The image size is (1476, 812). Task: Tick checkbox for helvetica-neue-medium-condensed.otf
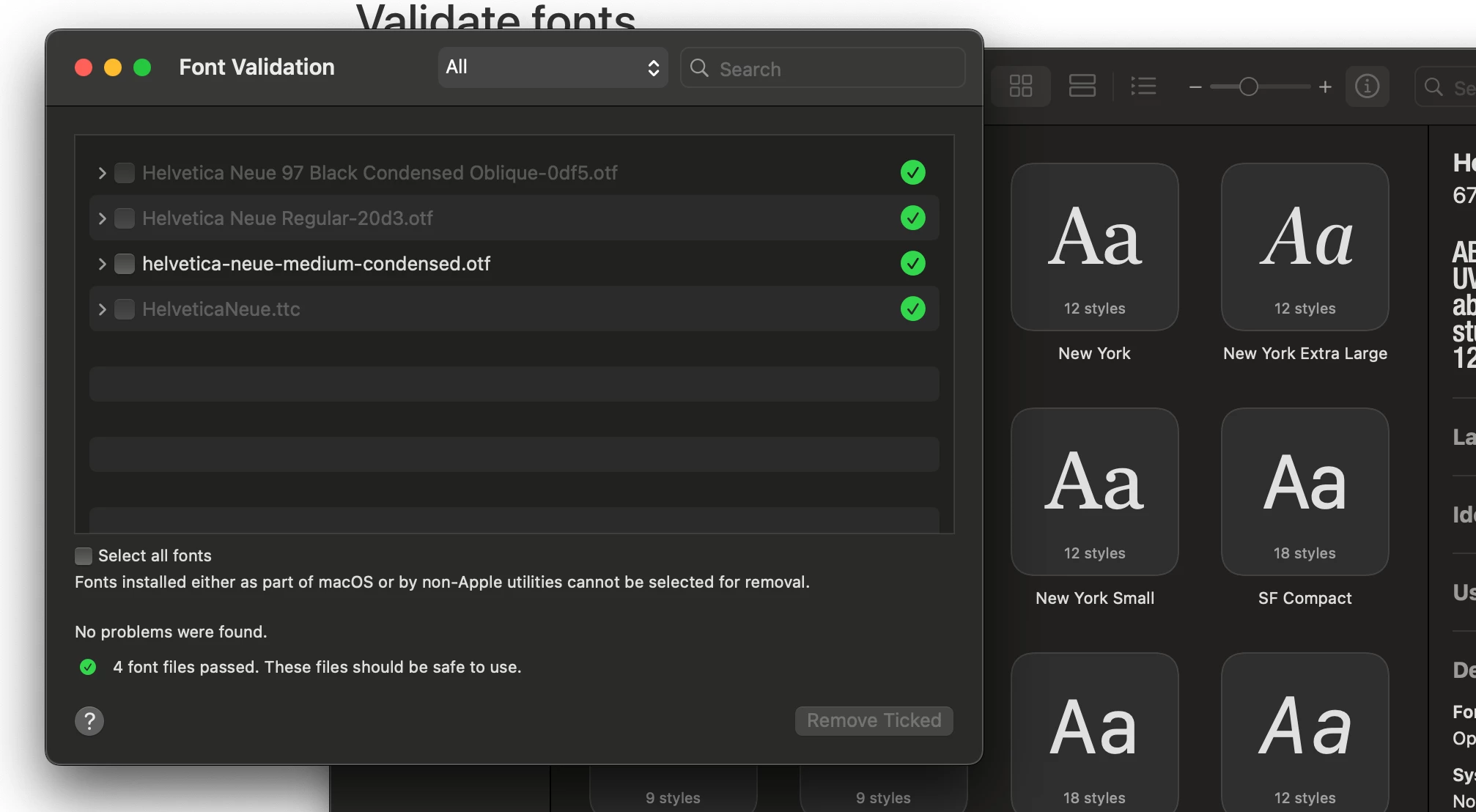pyautogui.click(x=125, y=264)
